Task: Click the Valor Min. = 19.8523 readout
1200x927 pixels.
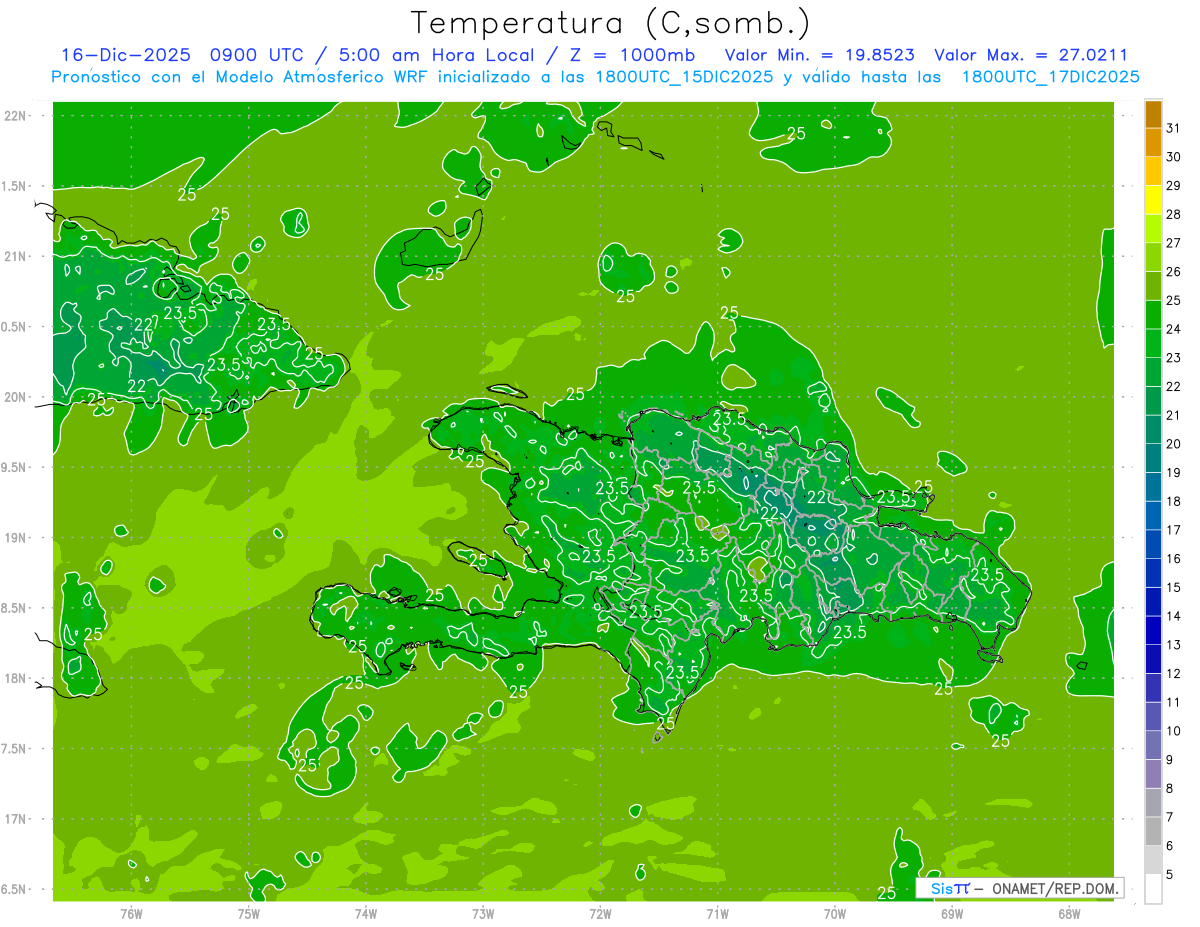Action: click(x=819, y=55)
